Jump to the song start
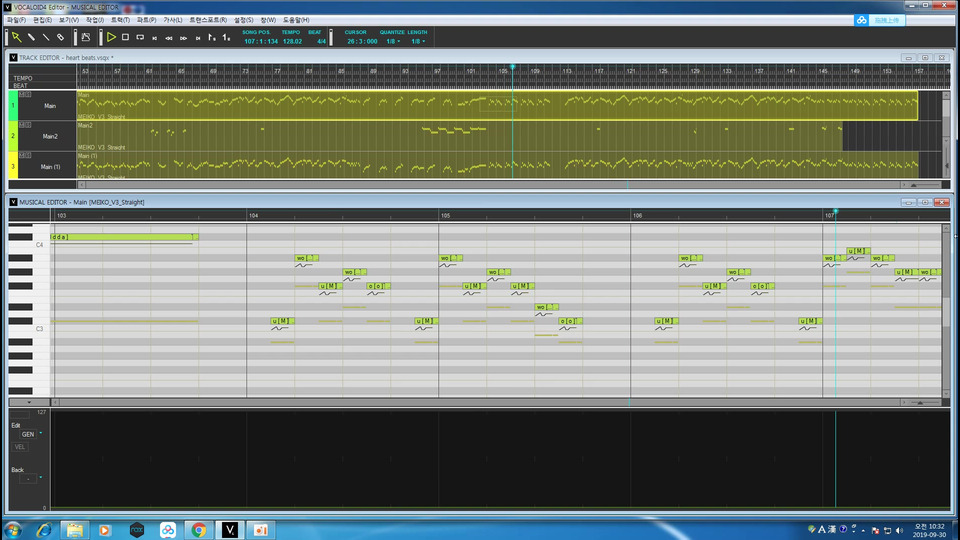Screen dimensions: 960x540 pyautogui.click(x=154, y=38)
